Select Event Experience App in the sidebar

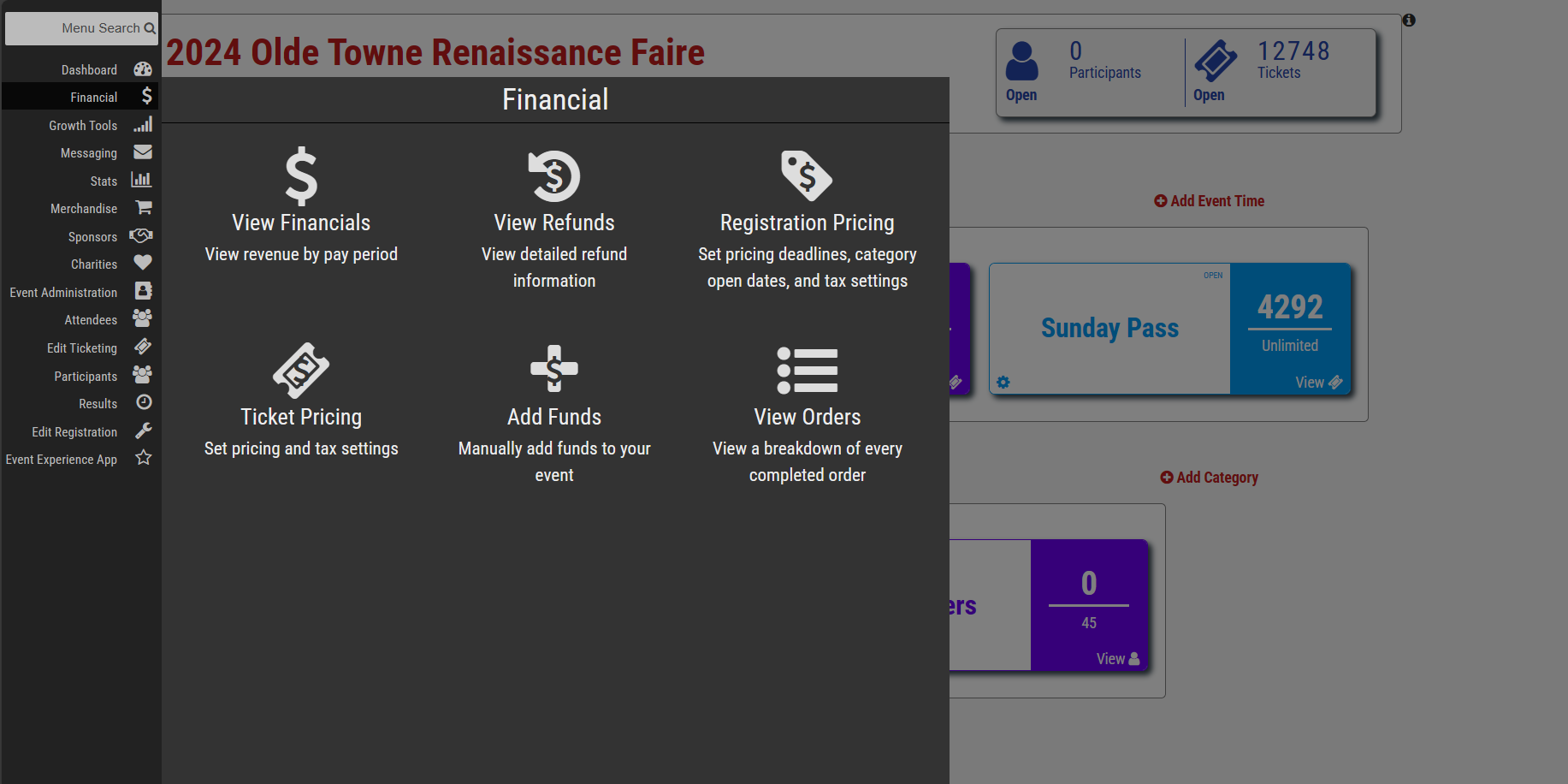(61, 459)
